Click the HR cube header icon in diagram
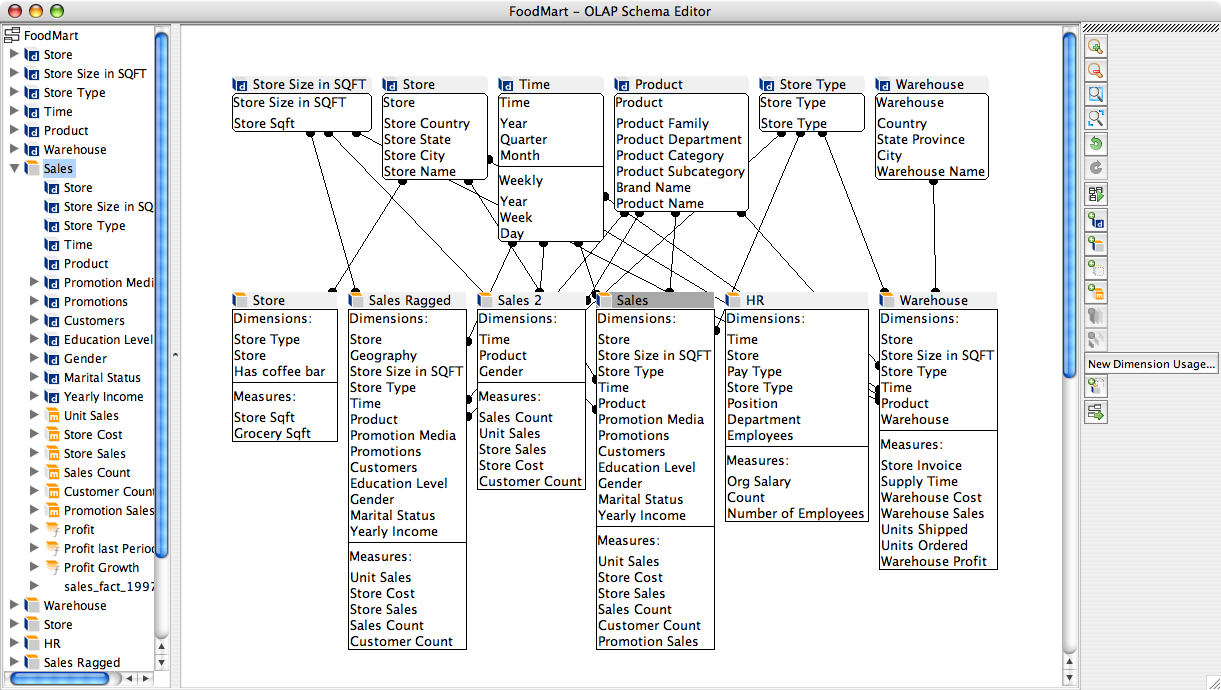 pyautogui.click(x=734, y=300)
